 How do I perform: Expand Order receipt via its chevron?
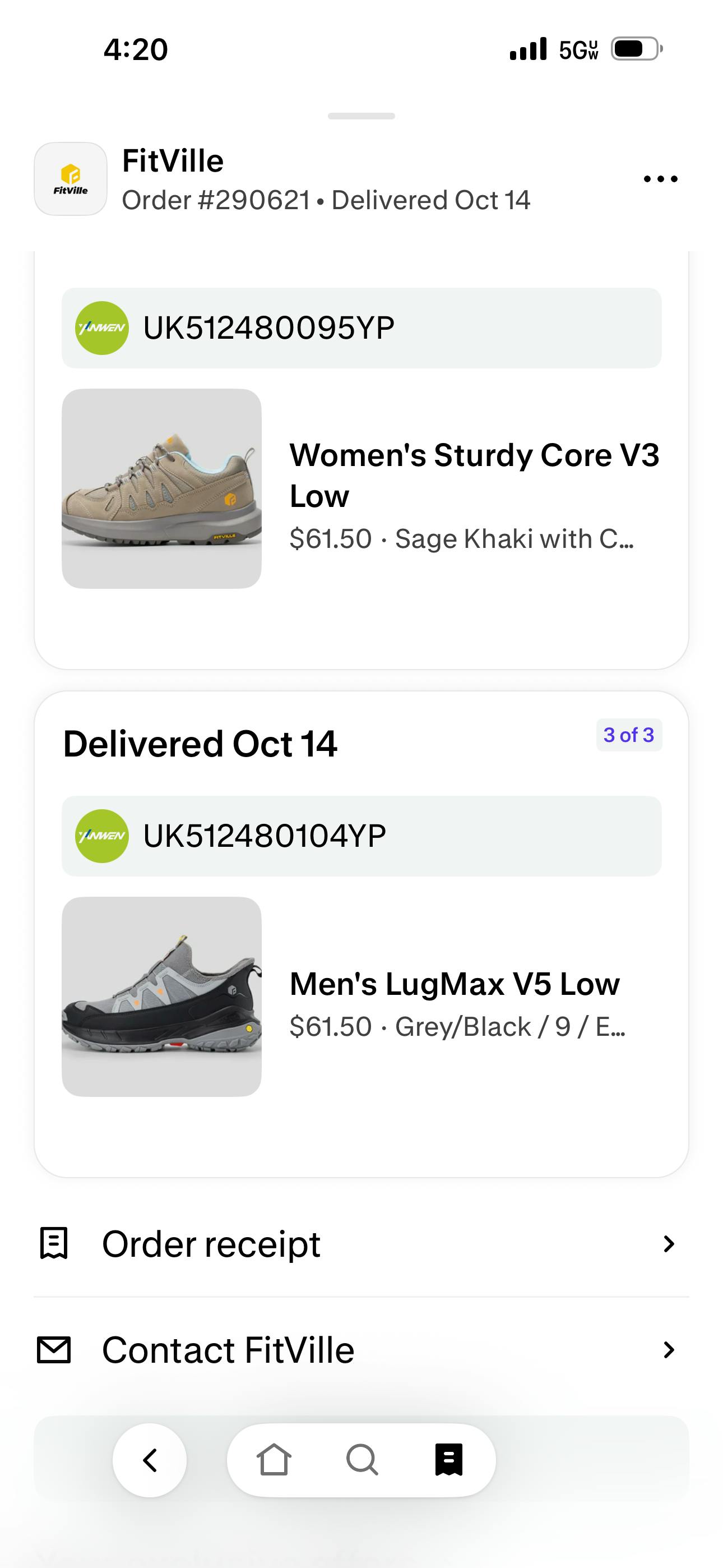[x=668, y=1243]
